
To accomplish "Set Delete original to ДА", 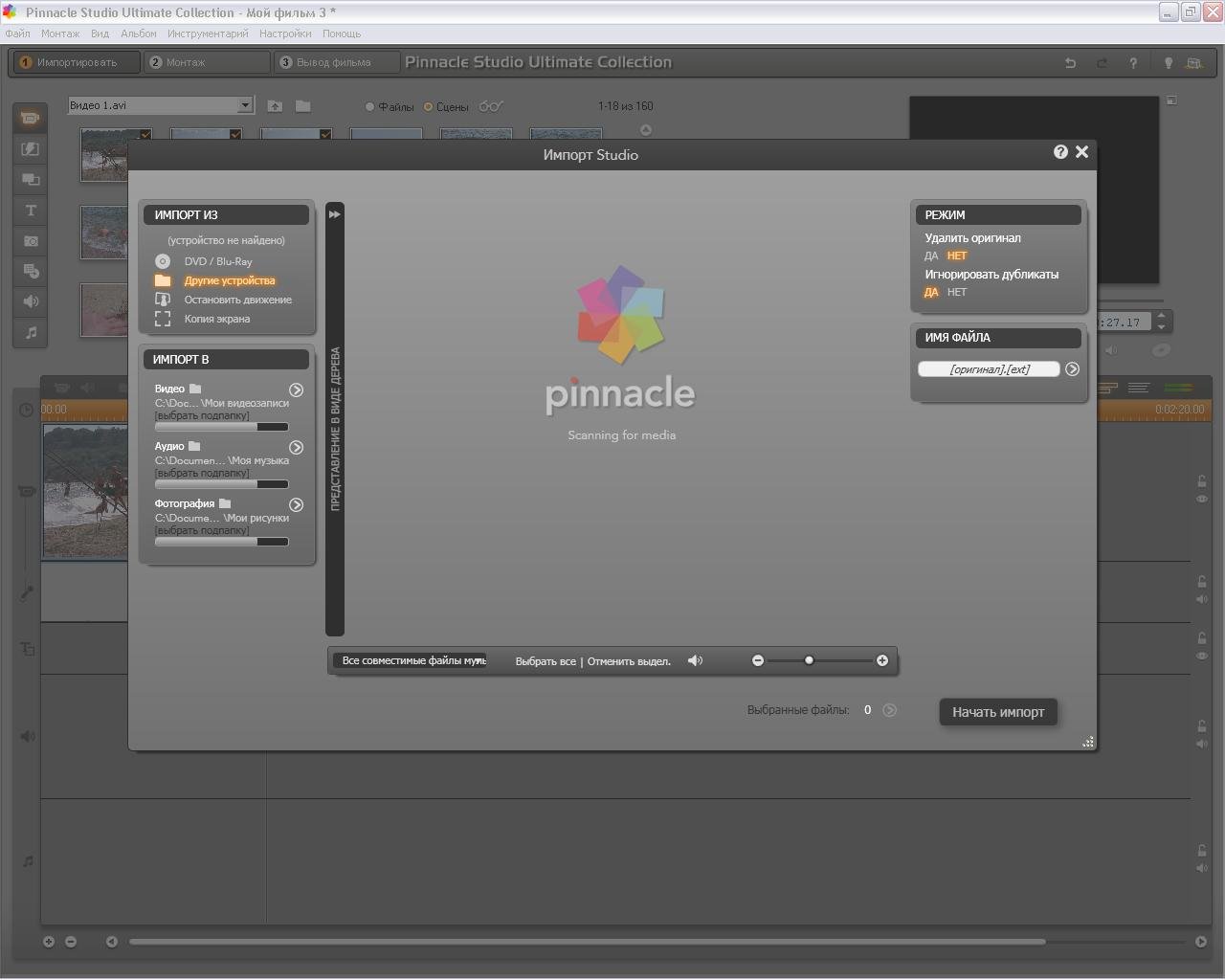I will tap(931, 256).
